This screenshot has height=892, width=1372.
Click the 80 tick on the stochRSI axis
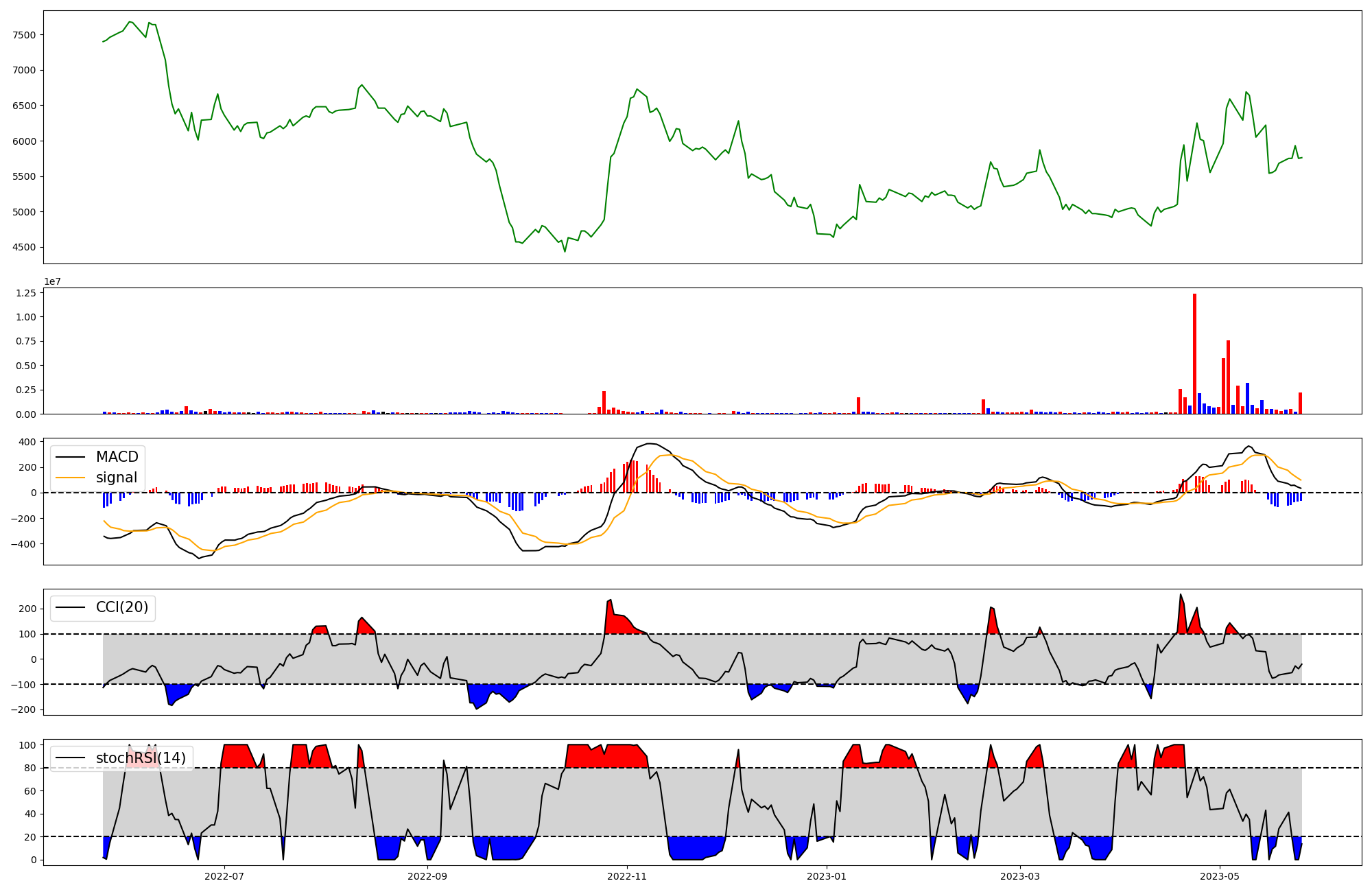point(29,768)
